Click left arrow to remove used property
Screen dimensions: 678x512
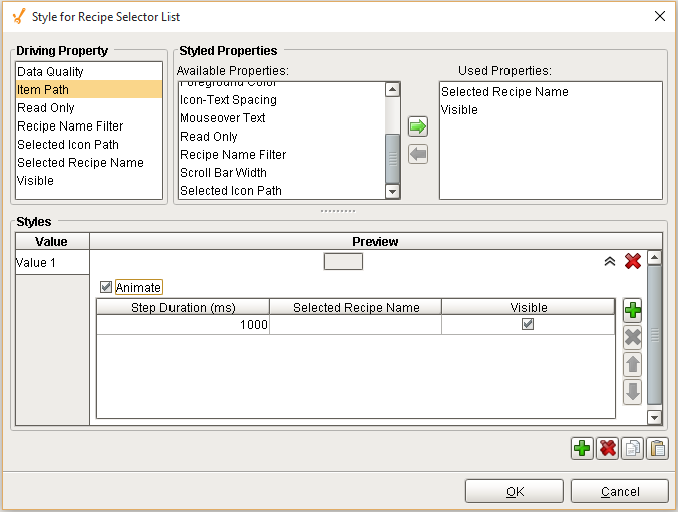(418, 154)
